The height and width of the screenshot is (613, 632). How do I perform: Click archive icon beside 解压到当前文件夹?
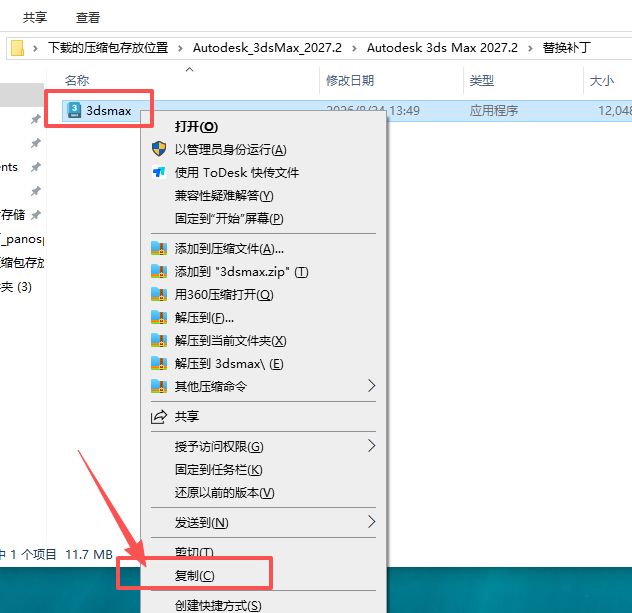tap(159, 341)
